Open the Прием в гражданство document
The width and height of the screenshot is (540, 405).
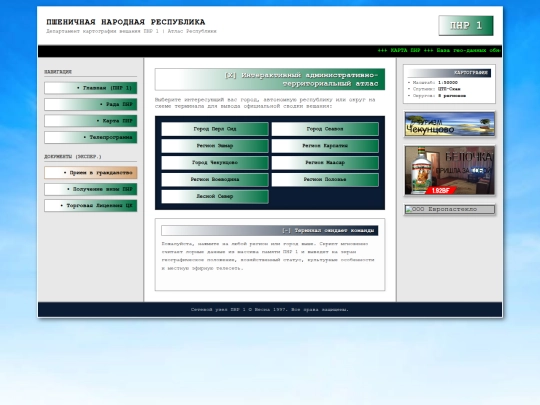(91, 173)
